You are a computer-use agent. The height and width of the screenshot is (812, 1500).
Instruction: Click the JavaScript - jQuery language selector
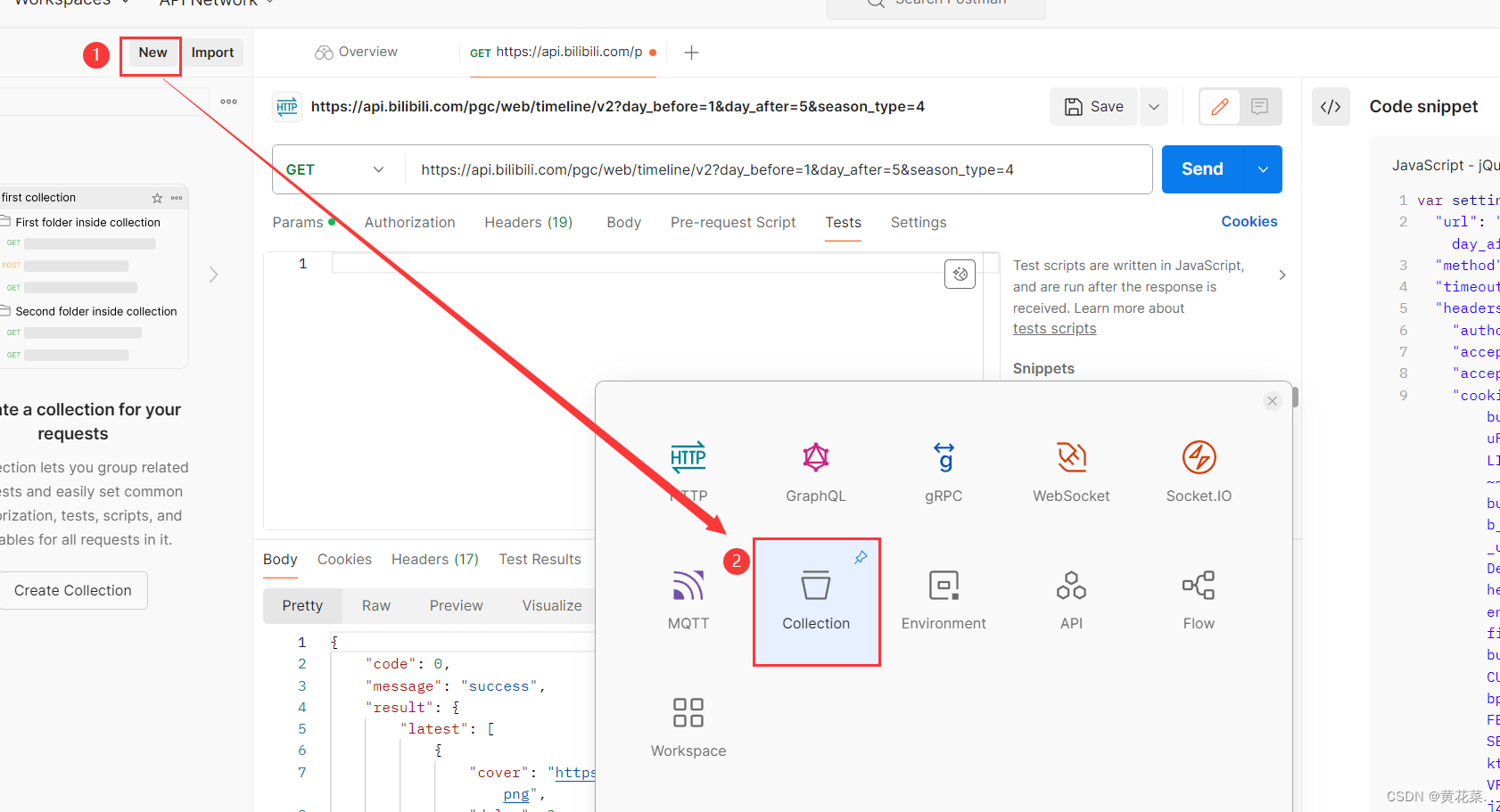click(1445, 165)
